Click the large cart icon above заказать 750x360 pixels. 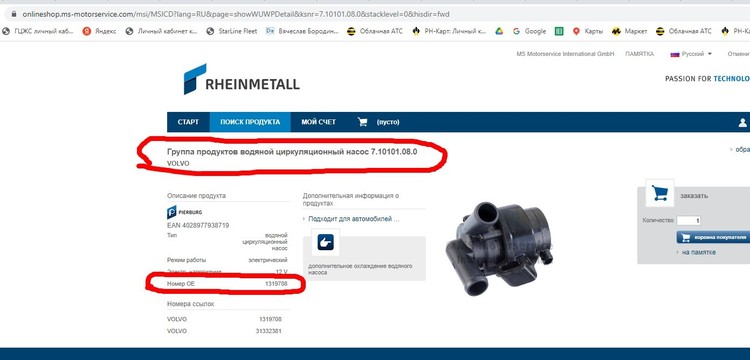660,193
